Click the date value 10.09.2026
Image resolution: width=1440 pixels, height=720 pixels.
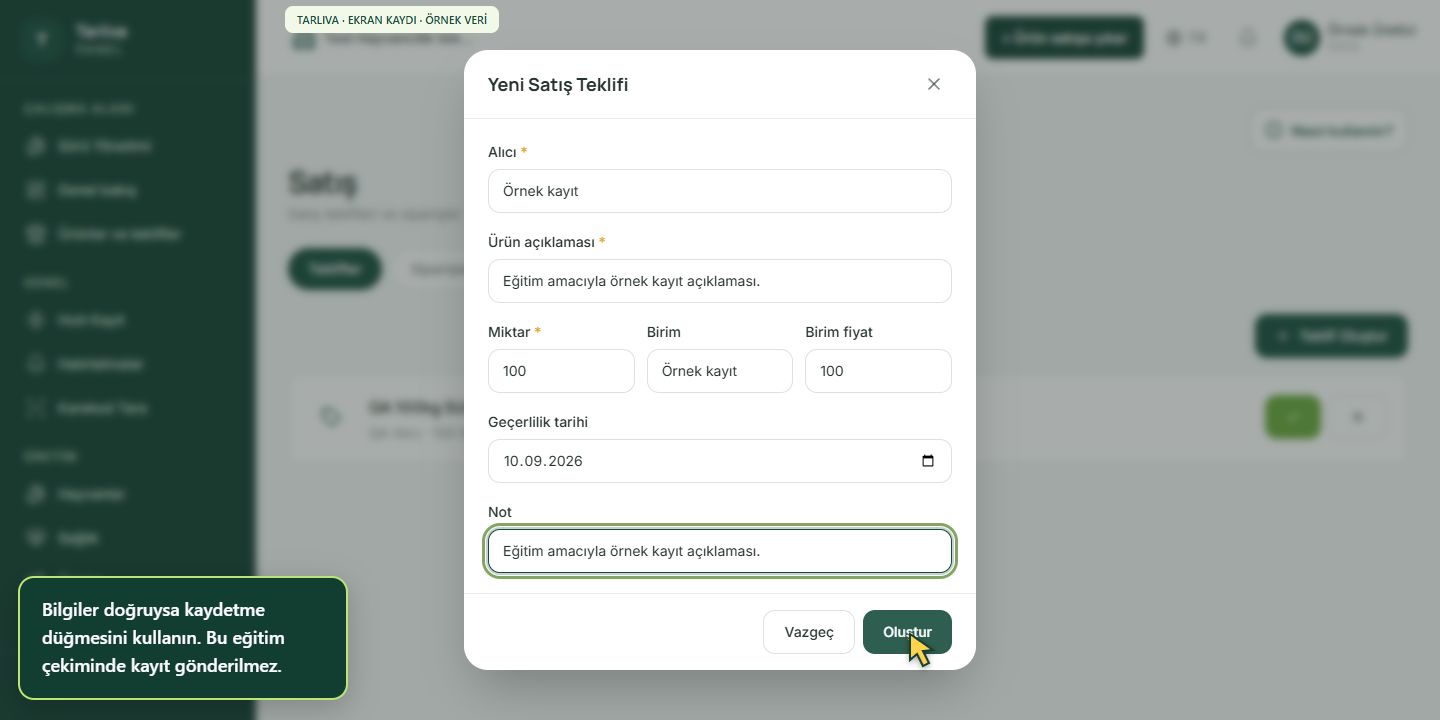[543, 461]
